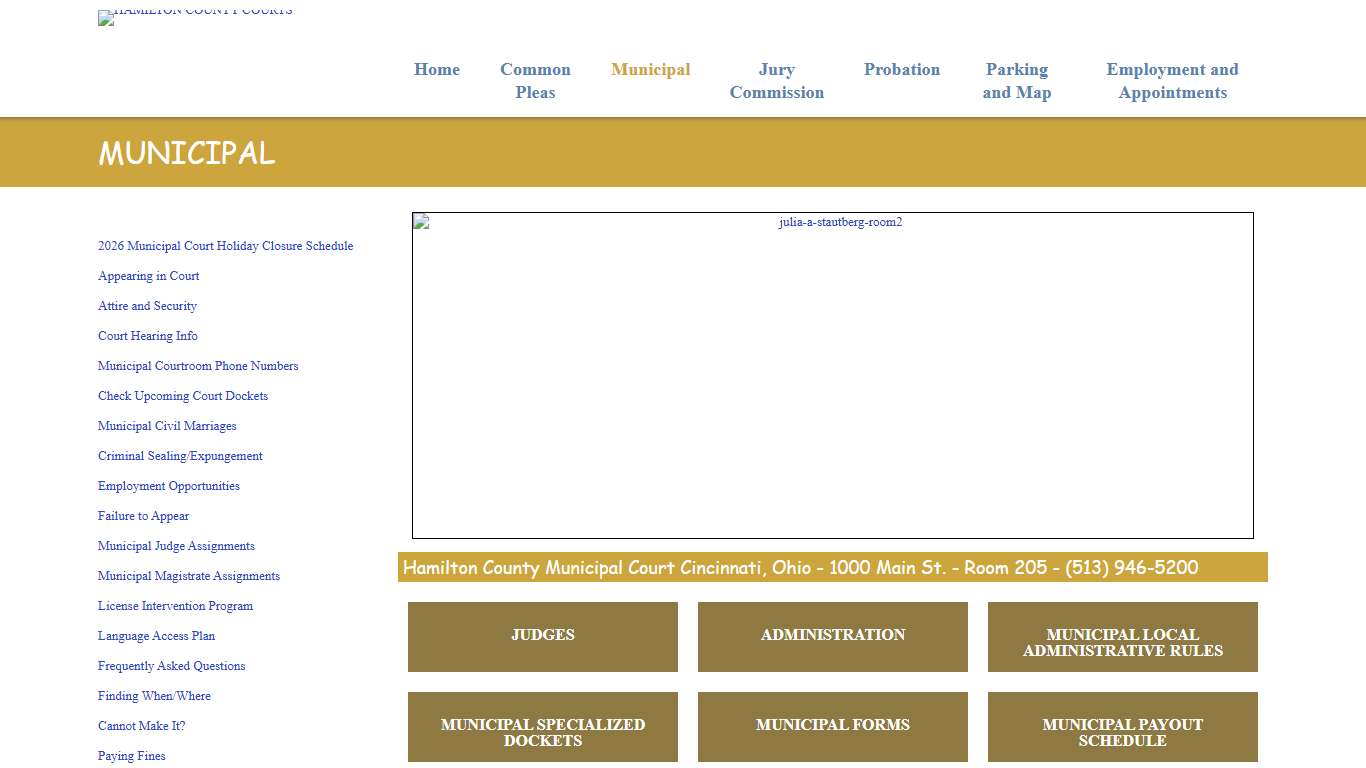Open the julia-a-stautberg-room2 courtroom image
This screenshot has height=768, width=1366.
[832, 375]
